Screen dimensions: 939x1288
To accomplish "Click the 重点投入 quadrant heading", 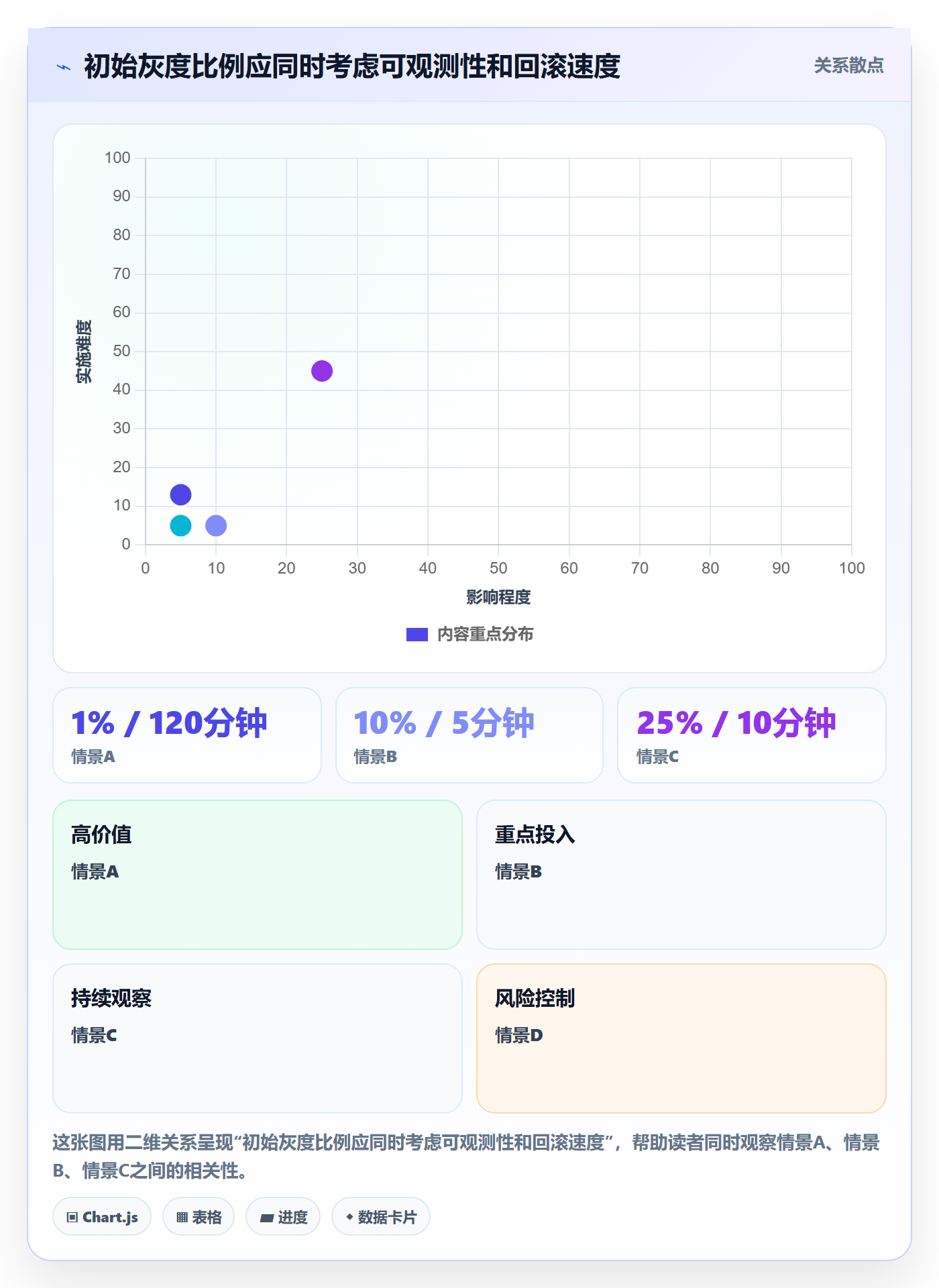I will 535,835.
